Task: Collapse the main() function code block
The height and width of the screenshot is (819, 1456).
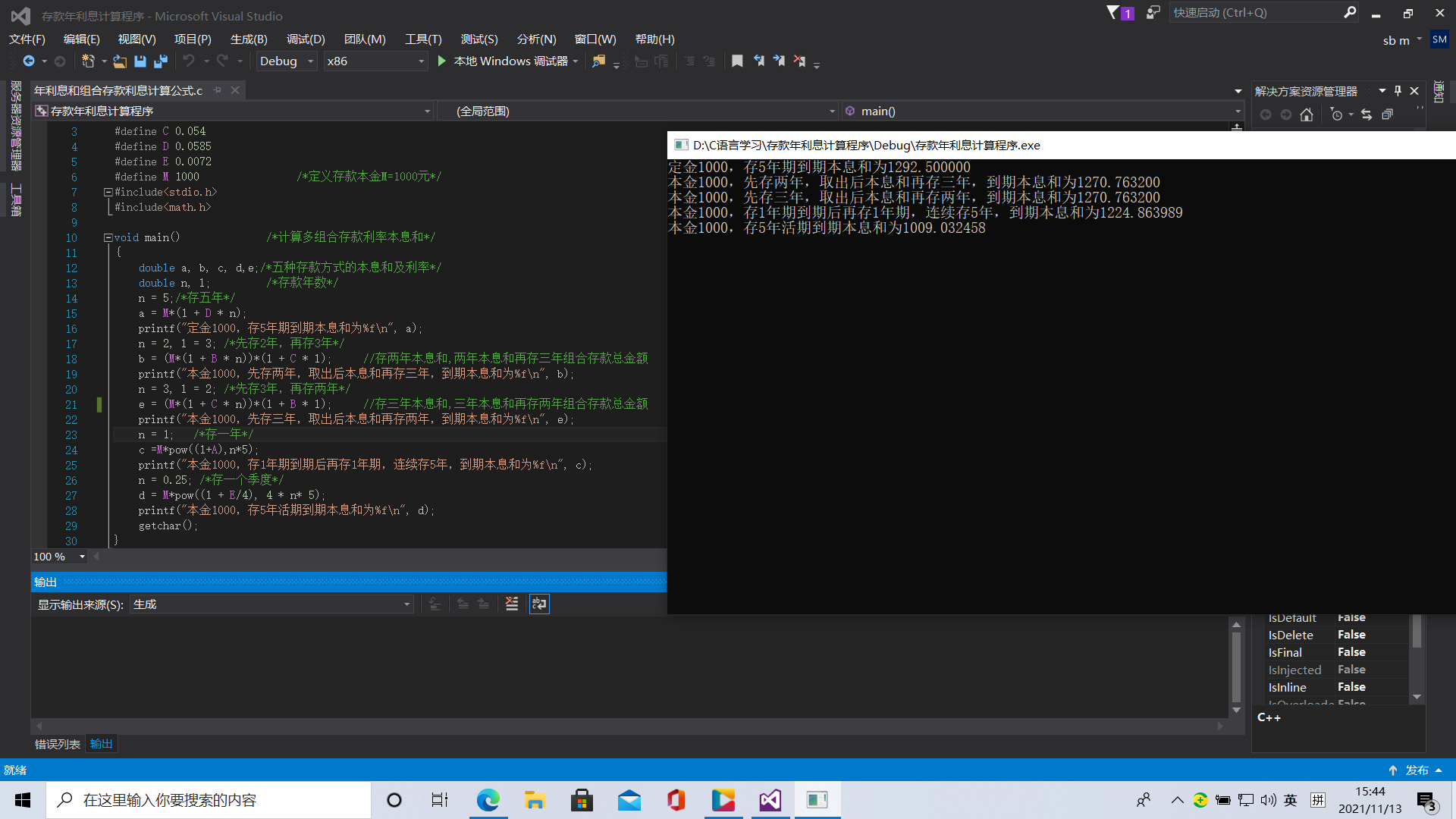Action: coord(108,237)
